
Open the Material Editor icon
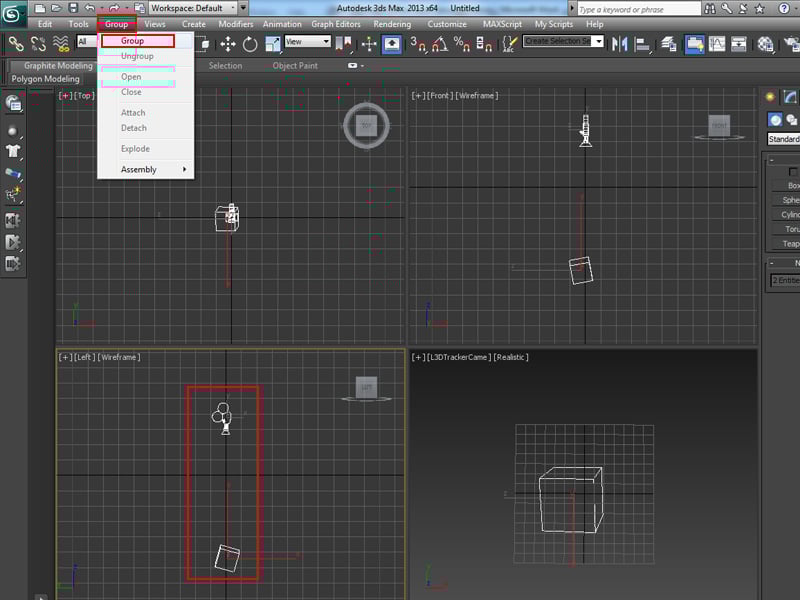click(765, 44)
